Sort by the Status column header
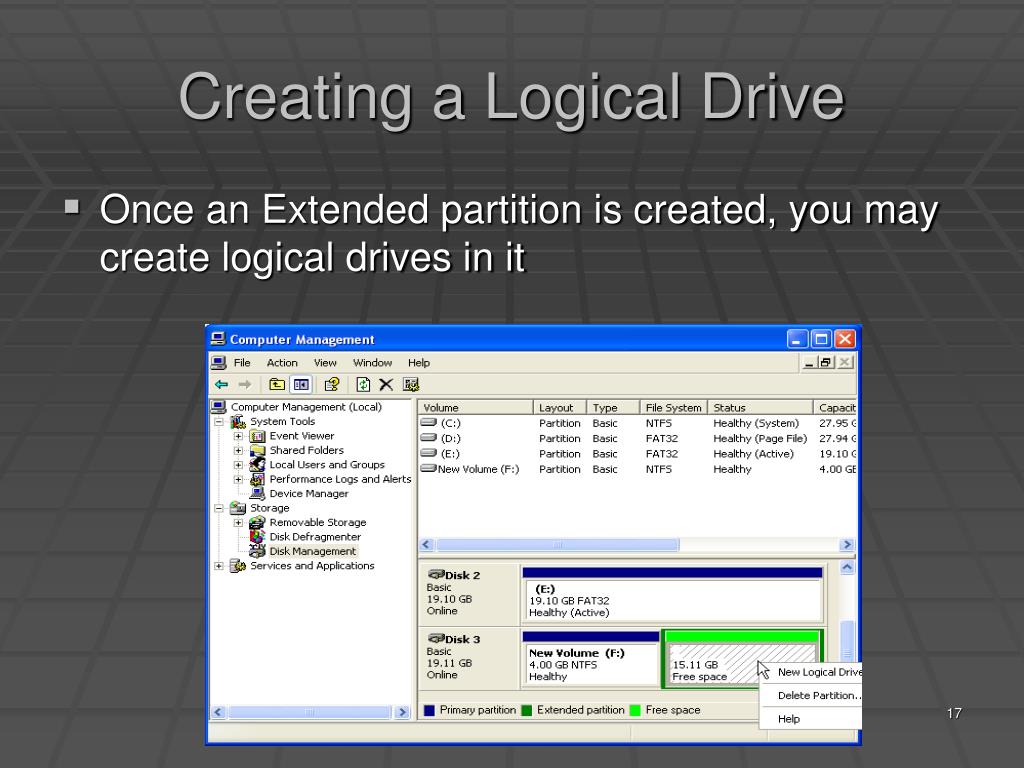Screen dimensions: 1024x768 click(760, 408)
